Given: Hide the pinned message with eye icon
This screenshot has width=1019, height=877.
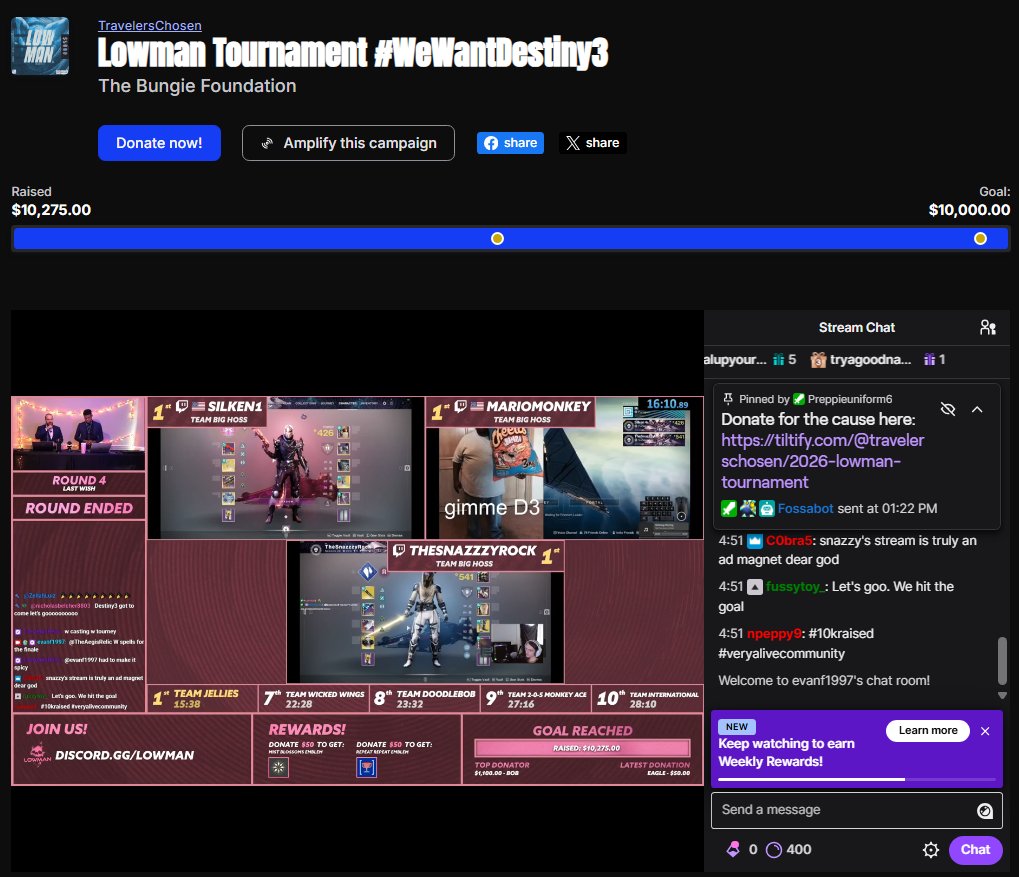Looking at the screenshot, I should (948, 409).
